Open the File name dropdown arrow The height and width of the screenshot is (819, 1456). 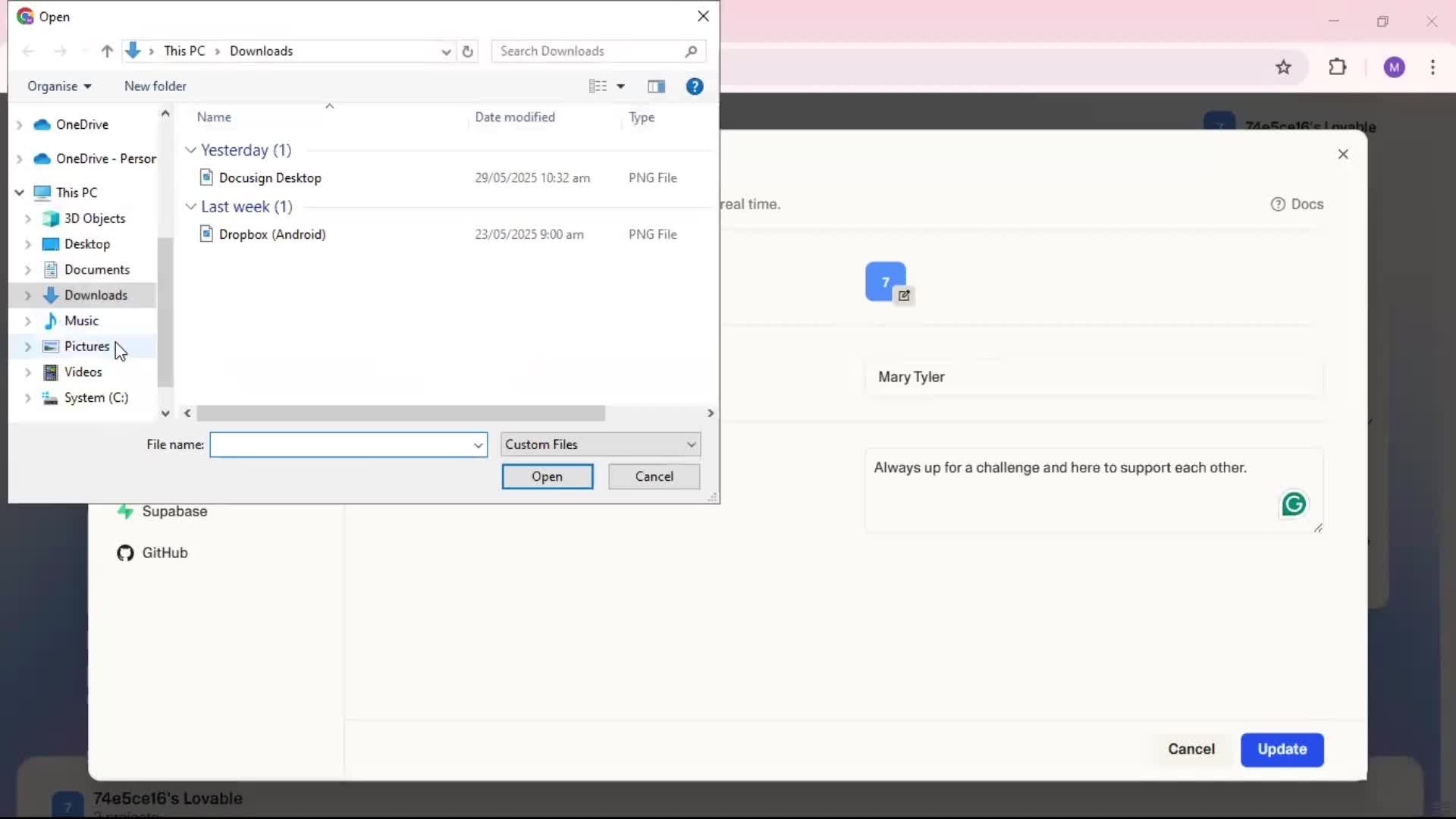coord(479,445)
